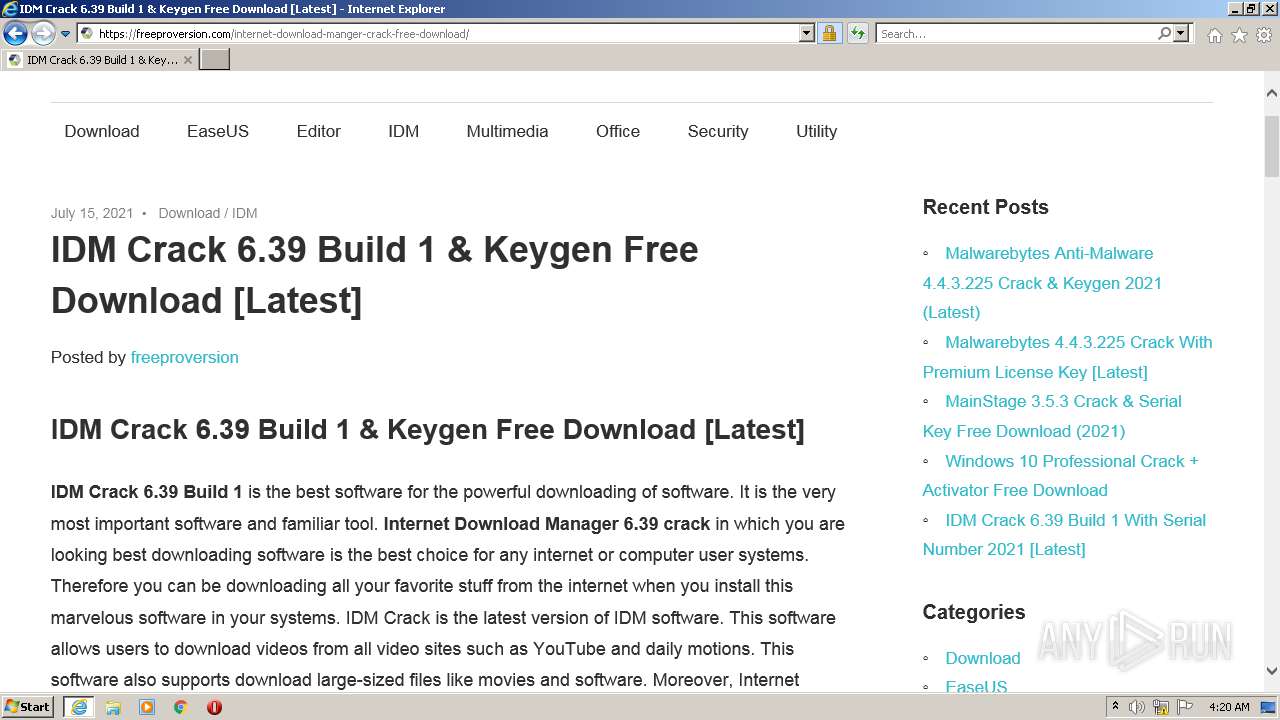Click the Recent Posts heading
This screenshot has width=1280, height=720.
(985, 207)
